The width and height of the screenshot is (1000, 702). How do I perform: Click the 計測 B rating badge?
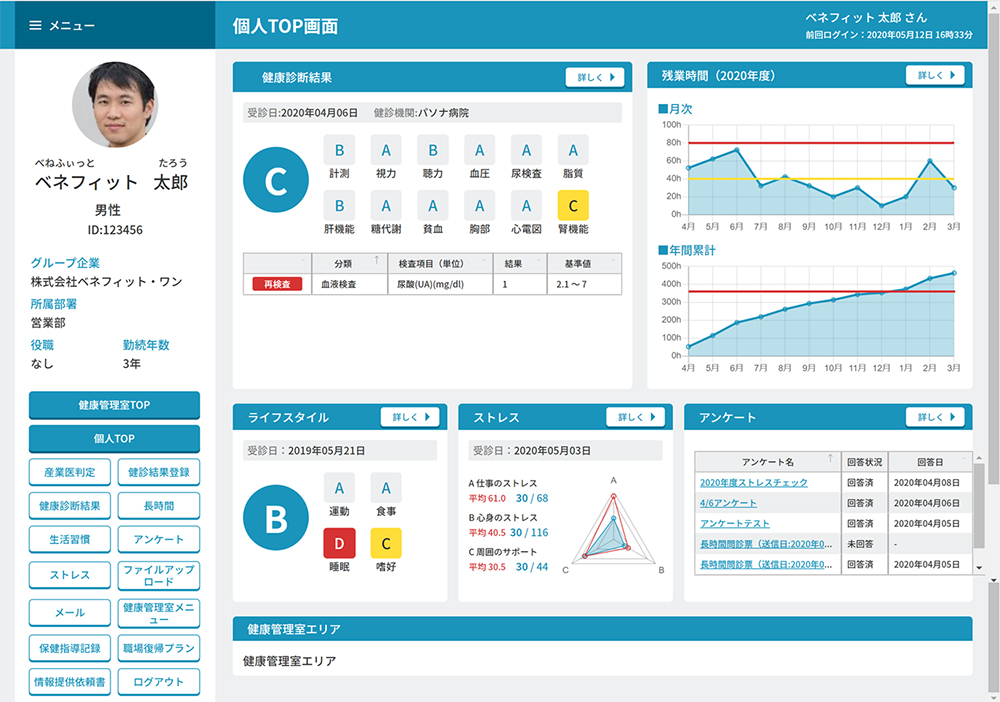pyautogui.click(x=339, y=151)
